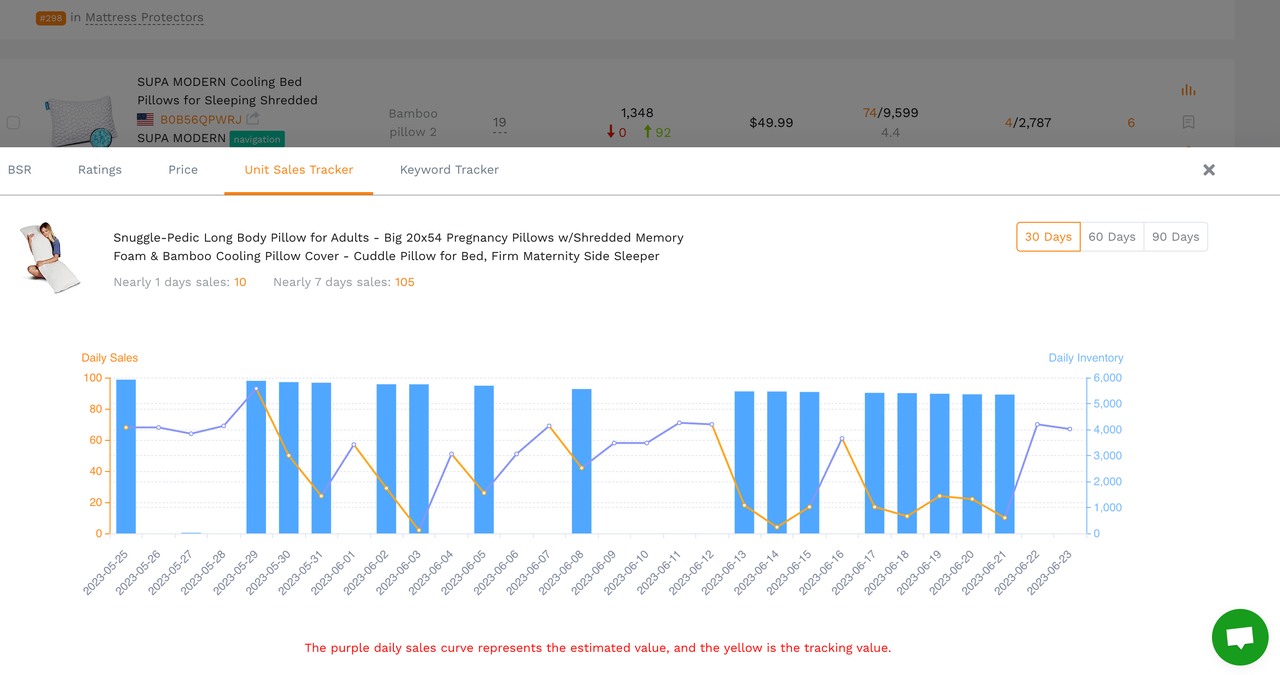This screenshot has height=675, width=1280.
Task: Open the green chat support bubble
Action: click(x=1240, y=637)
